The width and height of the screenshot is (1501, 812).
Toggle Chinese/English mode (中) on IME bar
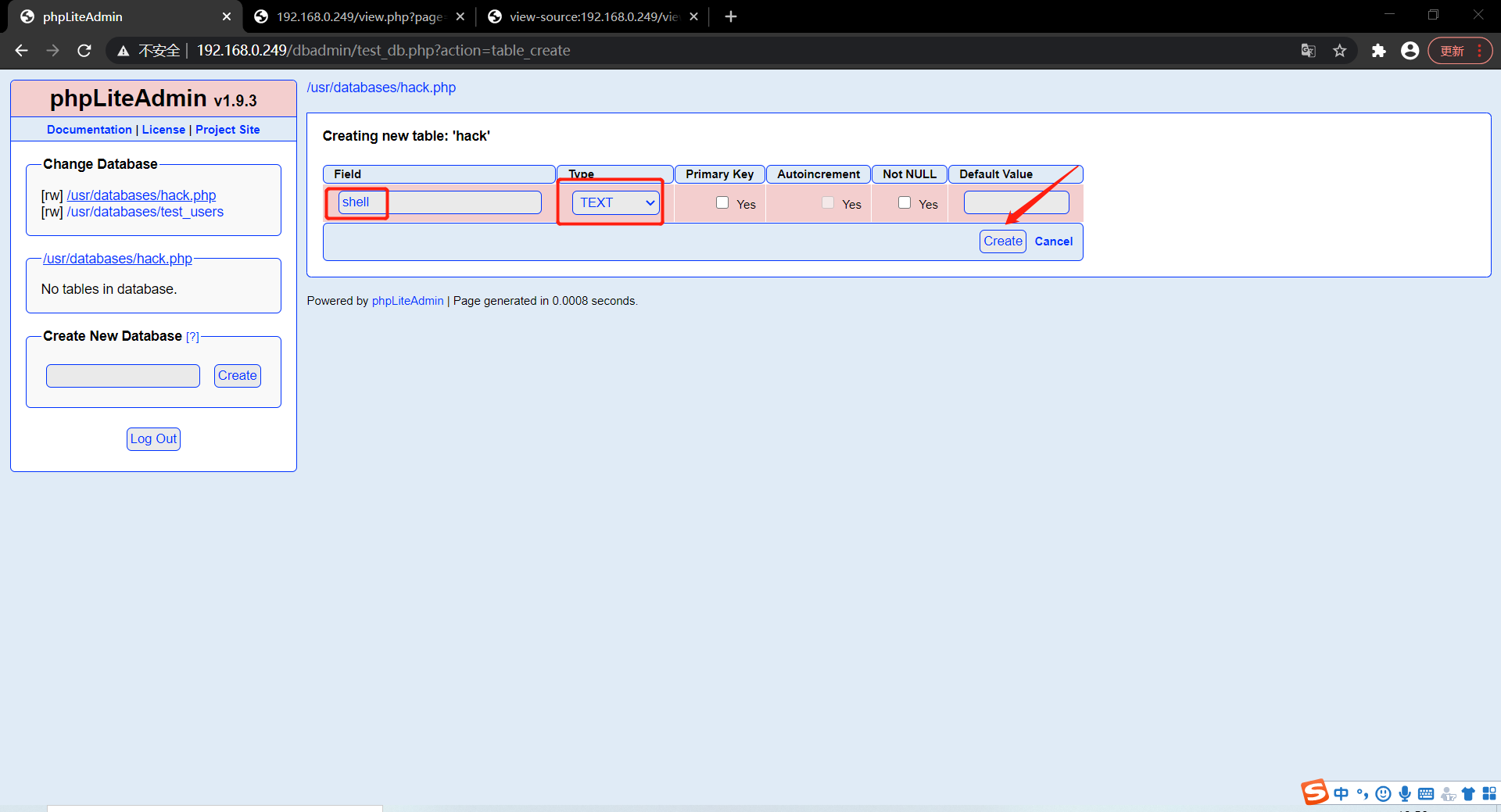[1342, 794]
